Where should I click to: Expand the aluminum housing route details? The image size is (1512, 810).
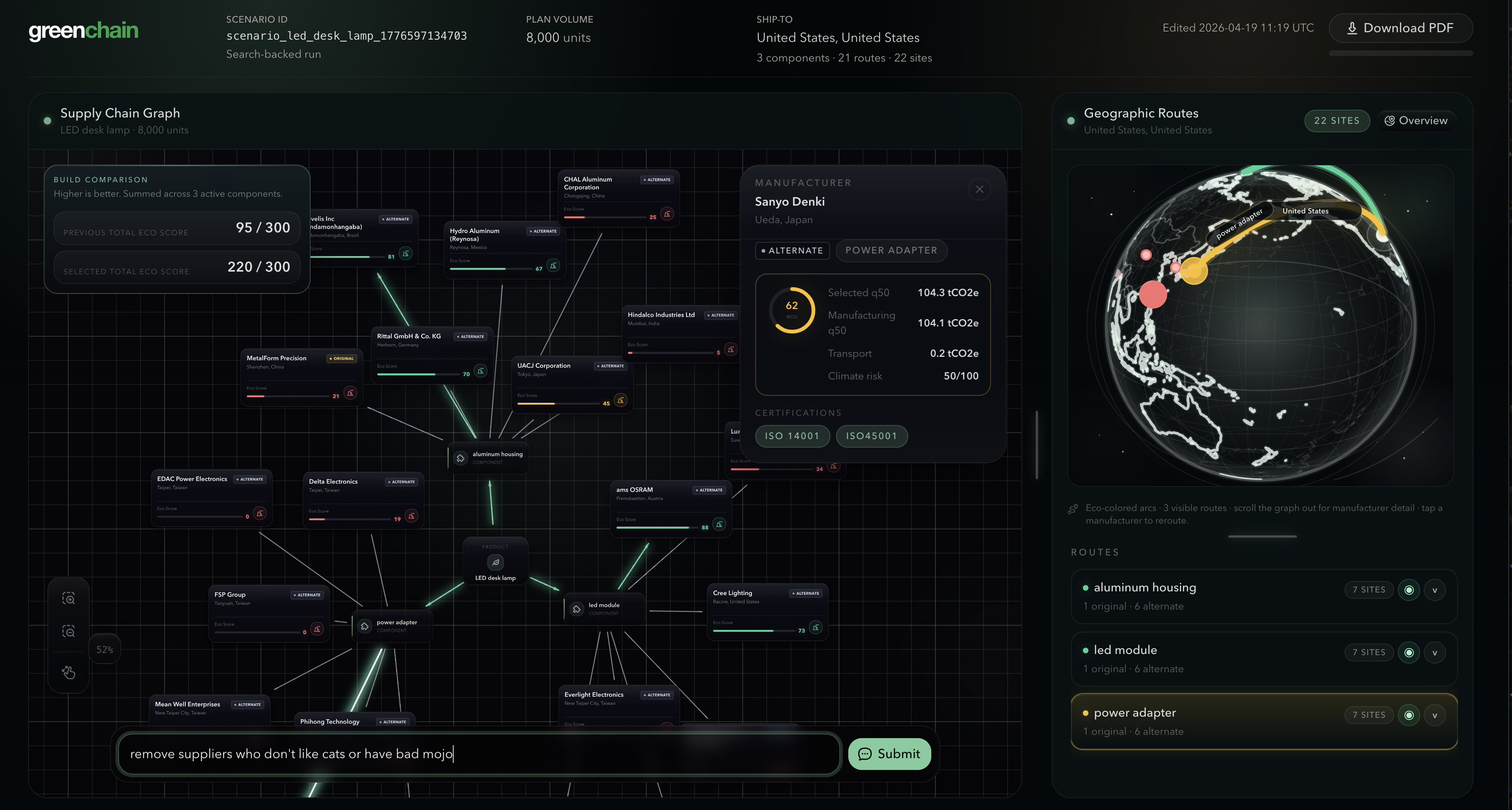point(1435,590)
